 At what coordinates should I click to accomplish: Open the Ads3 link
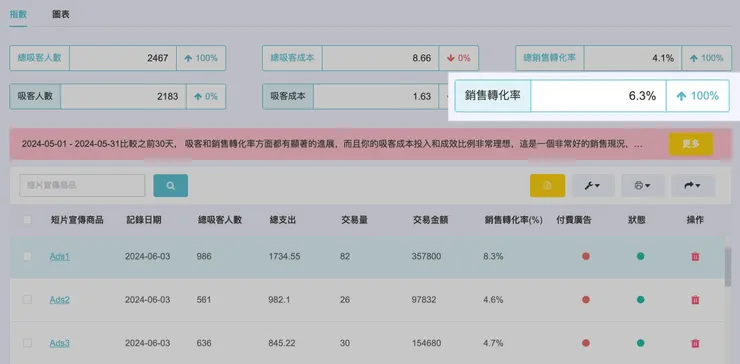(59, 343)
